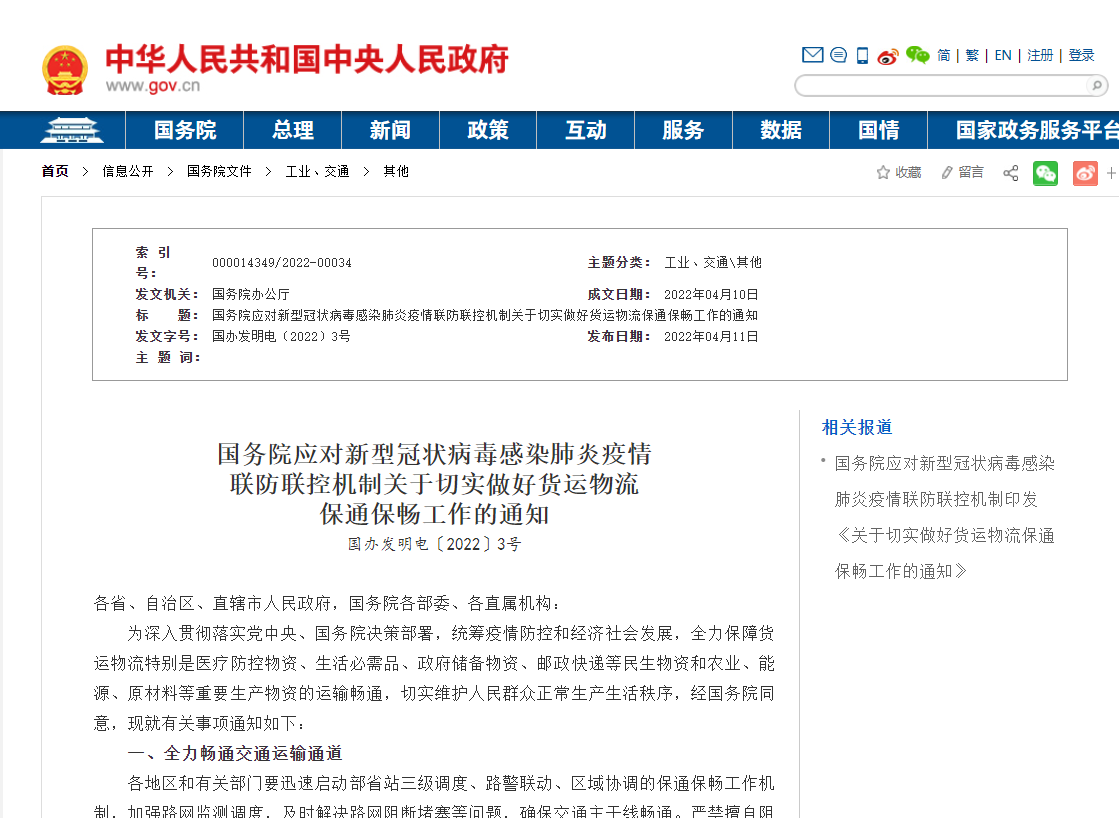
Task: Open the 国务院 menu
Action: click(x=185, y=130)
